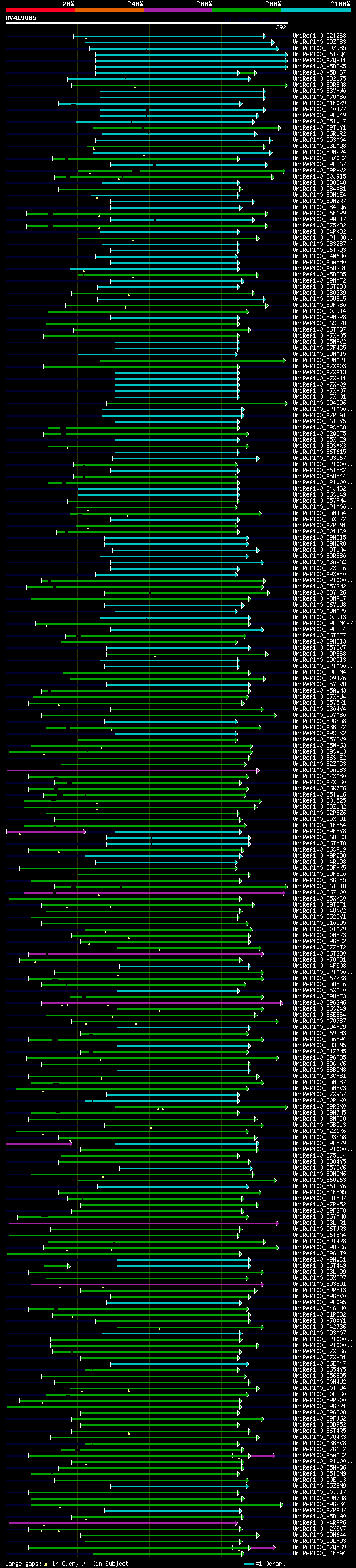Click the UniRef100_C5XKC0 hit label
Screen dimensions: 356x1568
coord(319,898)
